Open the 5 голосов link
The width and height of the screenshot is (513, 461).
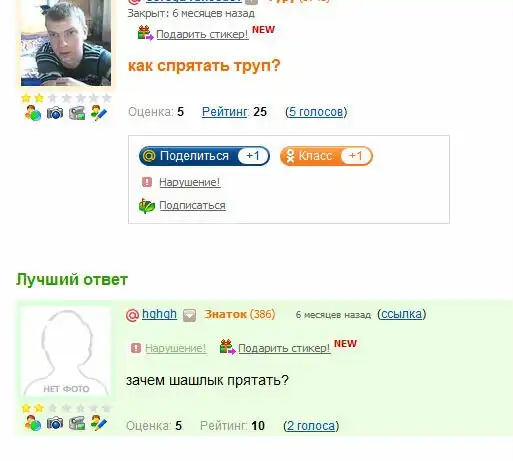click(316, 112)
